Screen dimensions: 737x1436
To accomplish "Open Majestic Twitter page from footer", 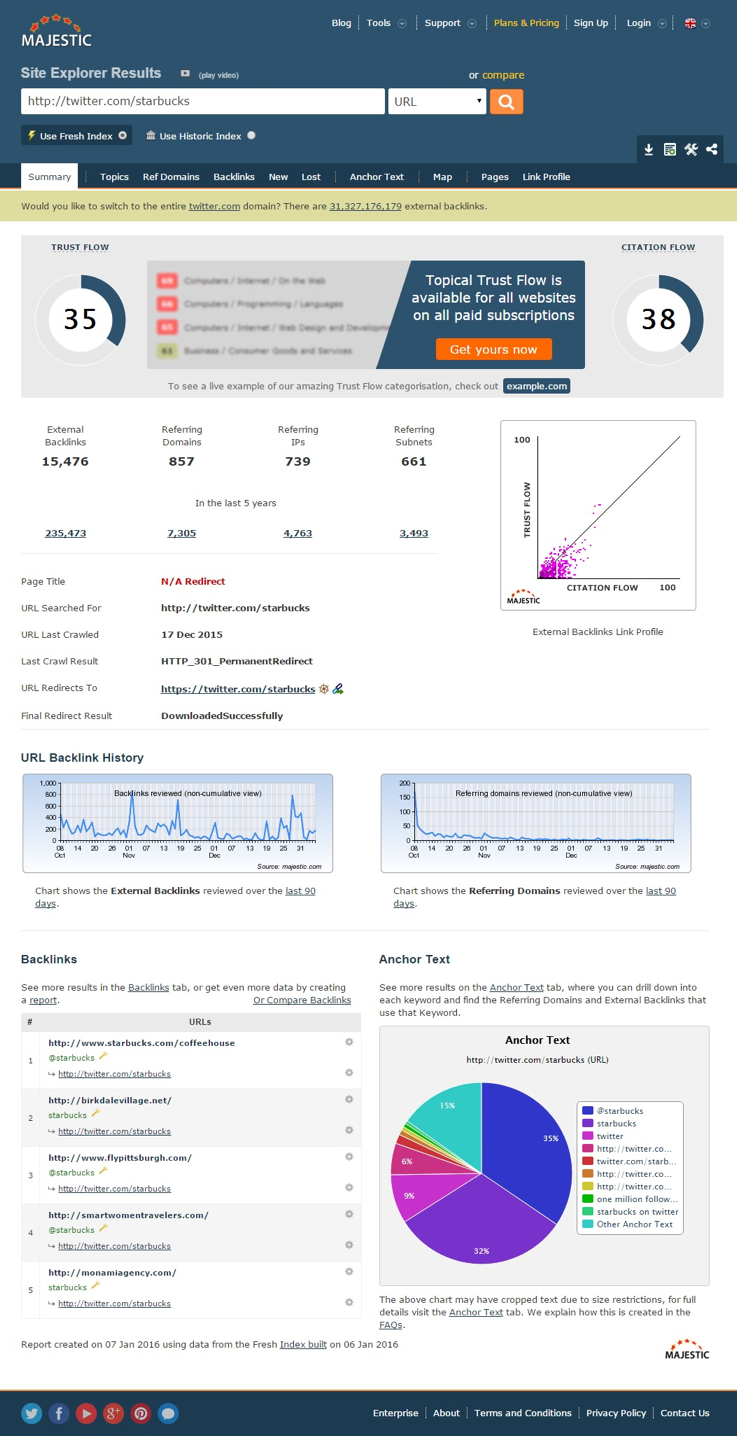I will point(32,1413).
